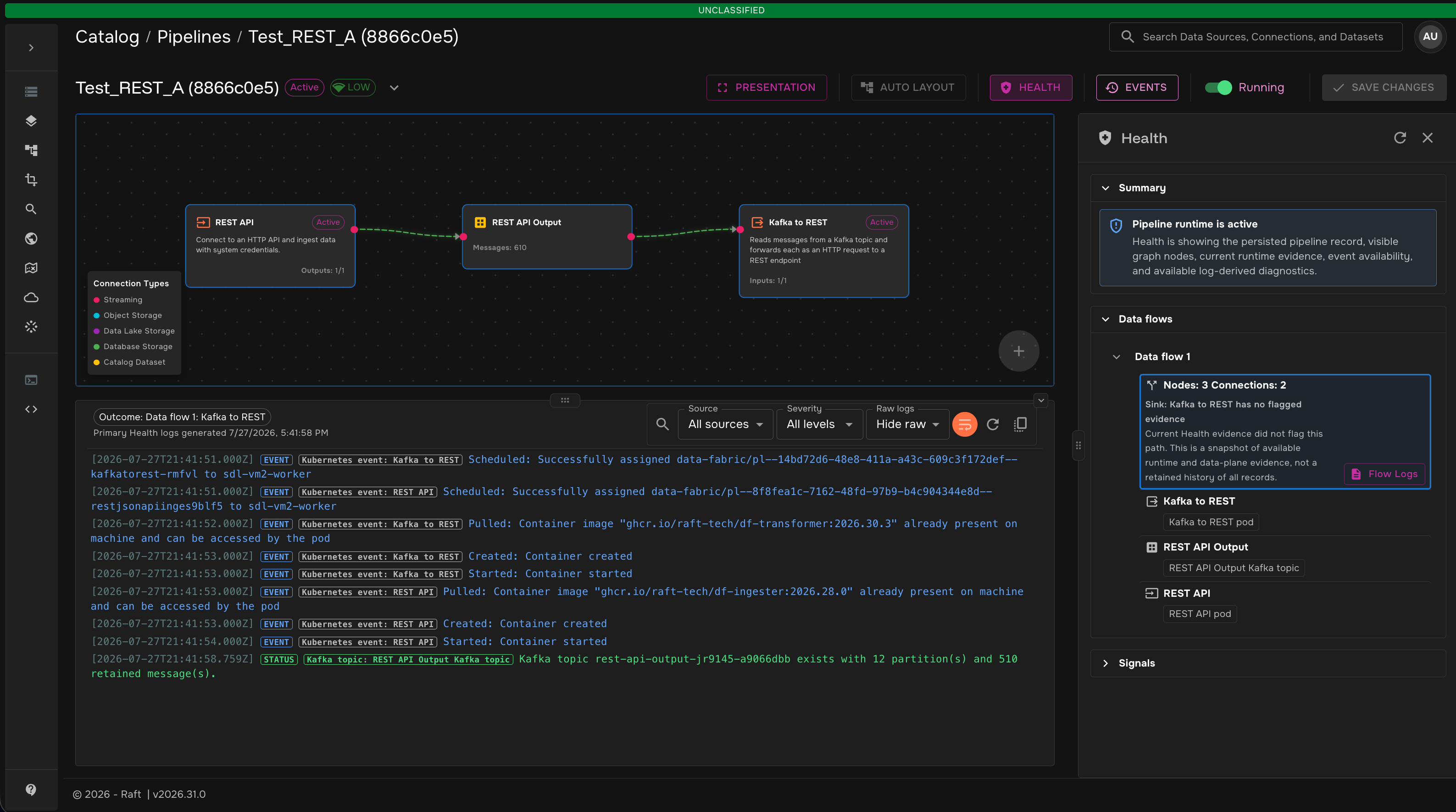The image size is (1456, 812).
Task: Click the Active status badge by pipeline title
Action: [304, 88]
